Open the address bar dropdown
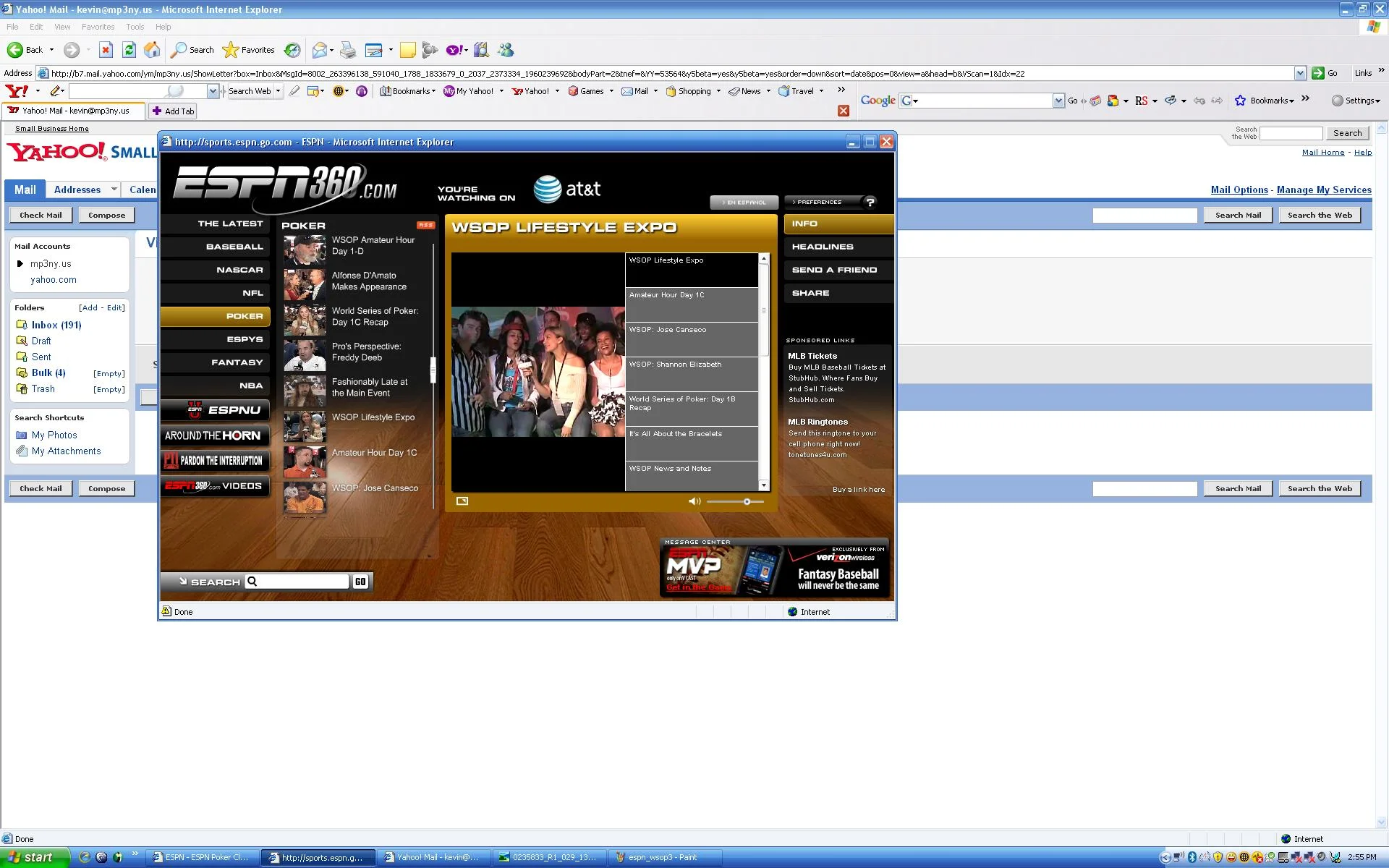Image resolution: width=1389 pixels, height=868 pixels. 1300,73
